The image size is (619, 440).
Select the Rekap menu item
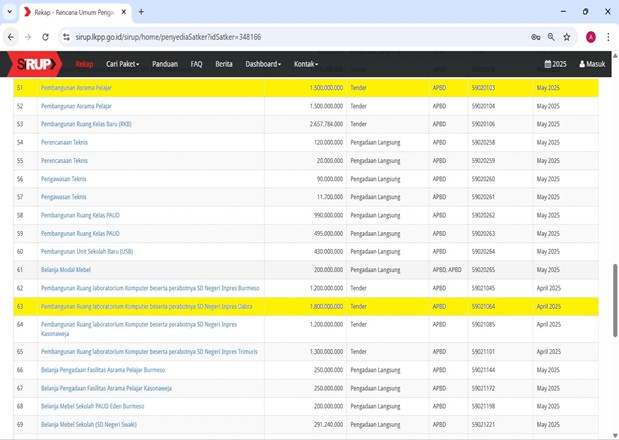tap(84, 64)
